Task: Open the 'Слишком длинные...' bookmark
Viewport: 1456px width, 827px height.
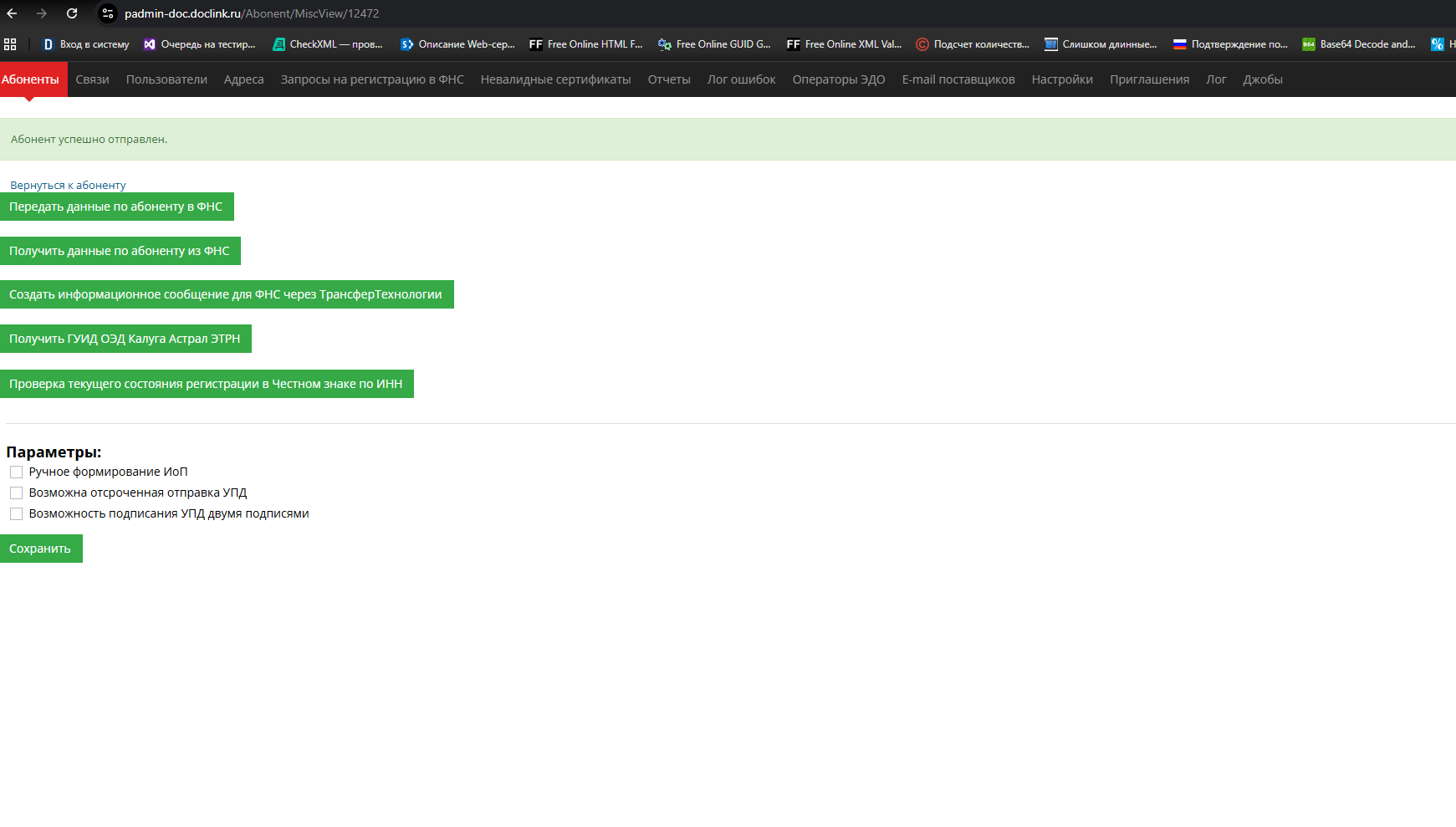Action: tap(1101, 44)
